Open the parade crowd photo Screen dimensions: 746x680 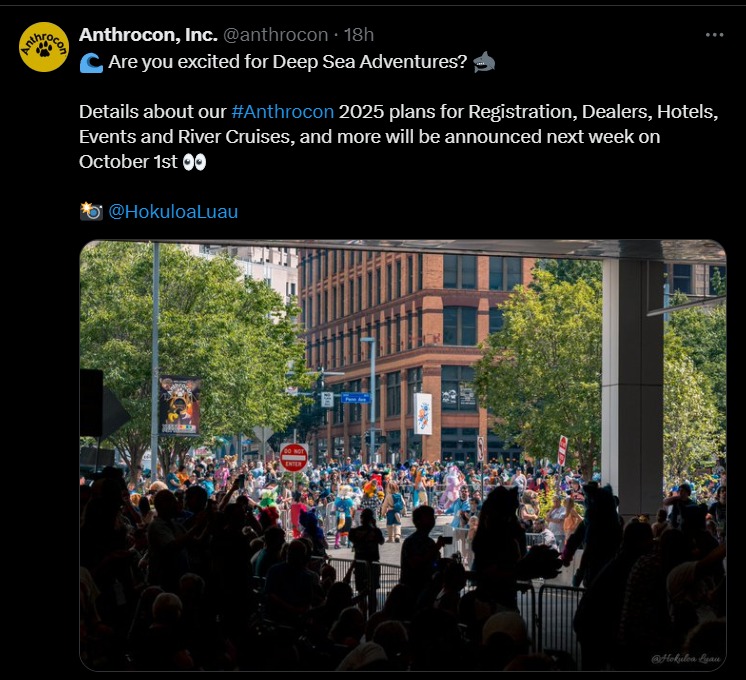pyautogui.click(x=402, y=455)
